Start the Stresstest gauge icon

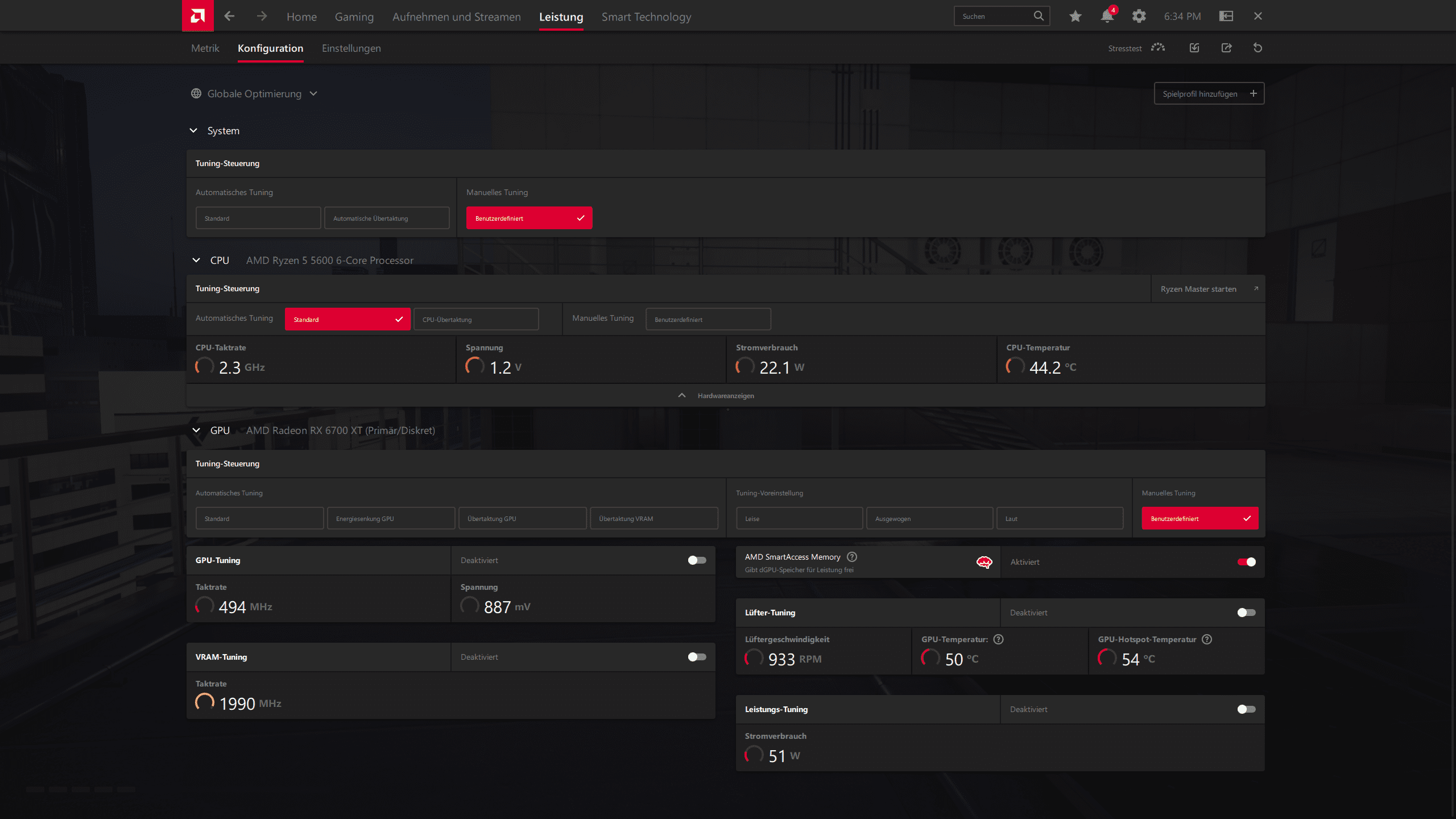[x=1158, y=48]
